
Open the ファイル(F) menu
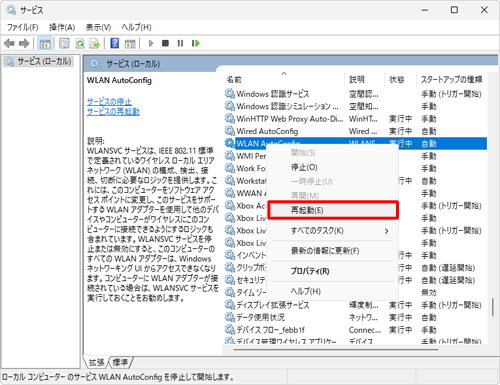23,27
